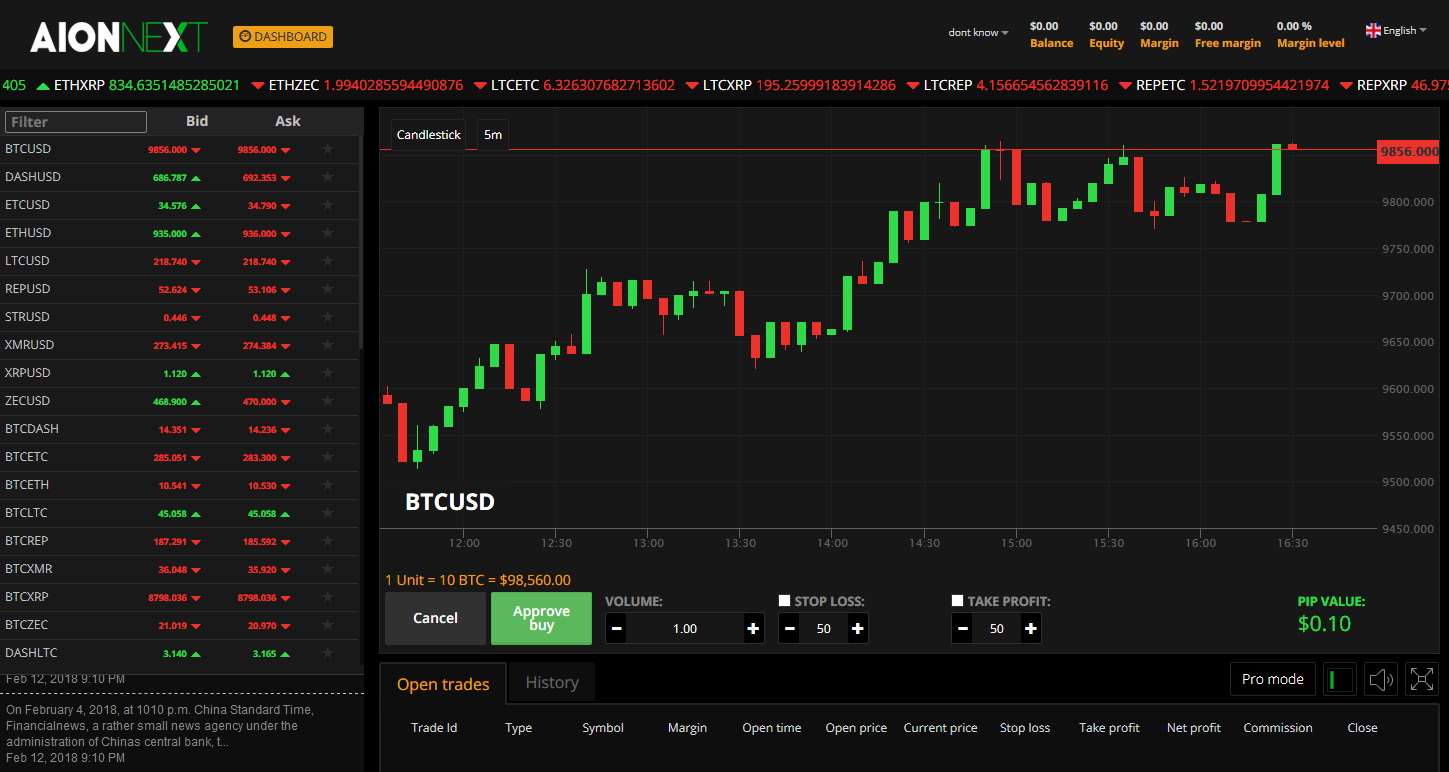Select the ETHUSD instrument row
The height and width of the screenshot is (772, 1449).
[180, 233]
